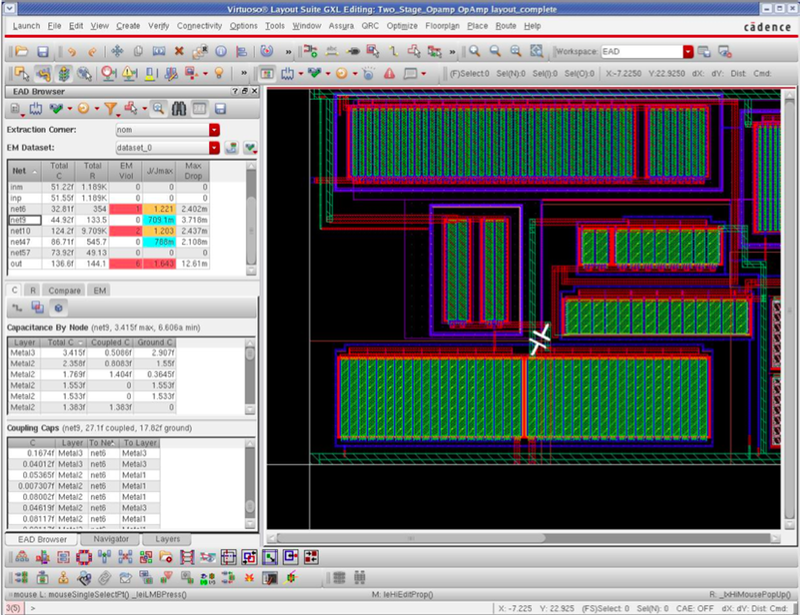This screenshot has width=800, height=615.
Task: Open the Verify menu
Action: coord(158,26)
